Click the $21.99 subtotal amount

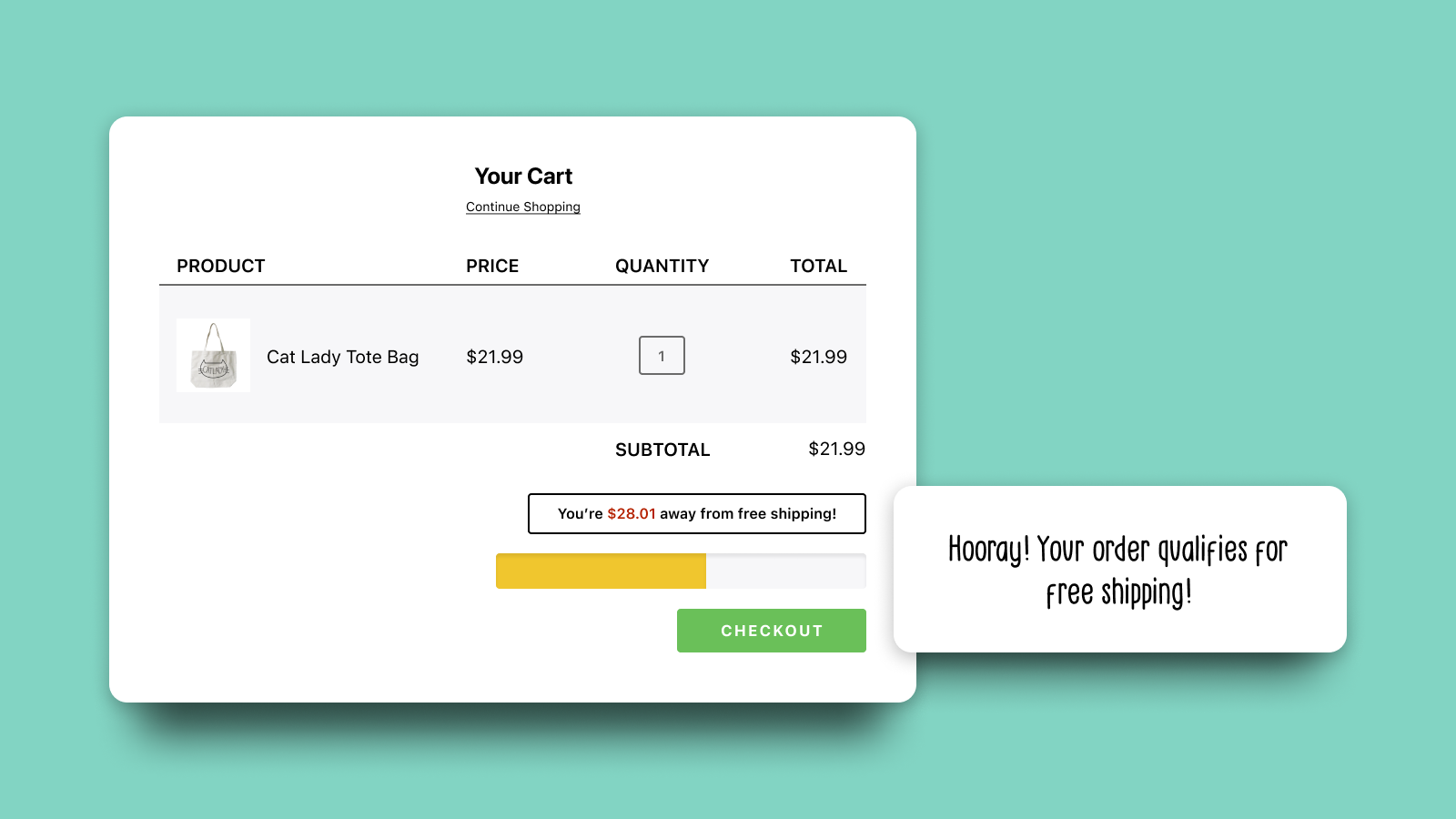[x=836, y=449]
